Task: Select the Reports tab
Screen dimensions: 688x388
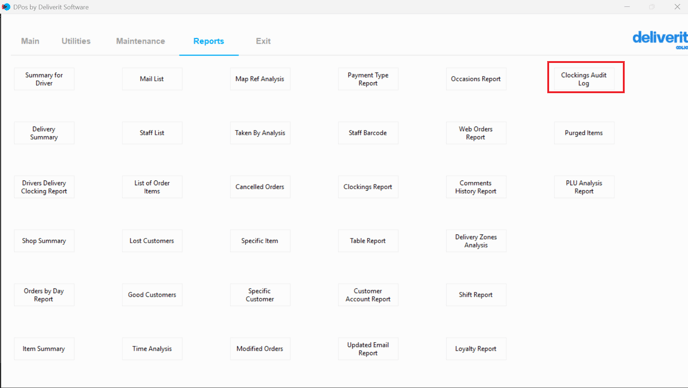Action: point(209,41)
